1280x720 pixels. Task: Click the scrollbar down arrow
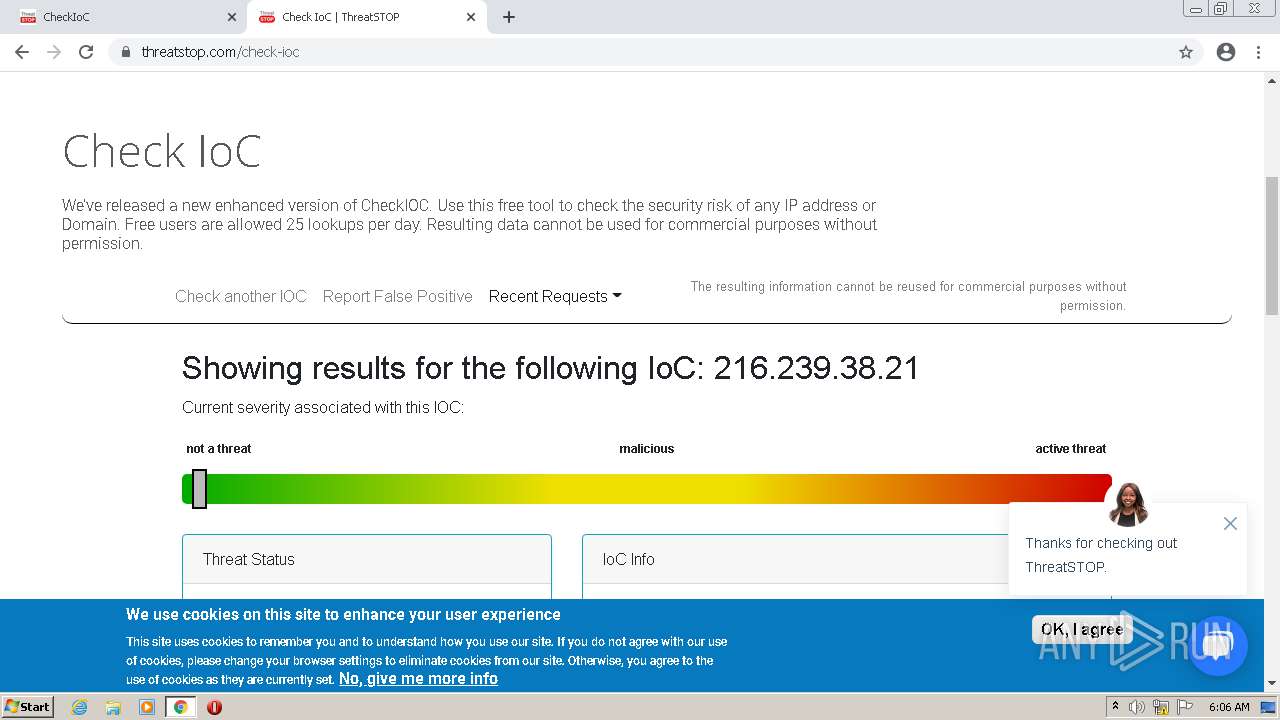[1272, 684]
